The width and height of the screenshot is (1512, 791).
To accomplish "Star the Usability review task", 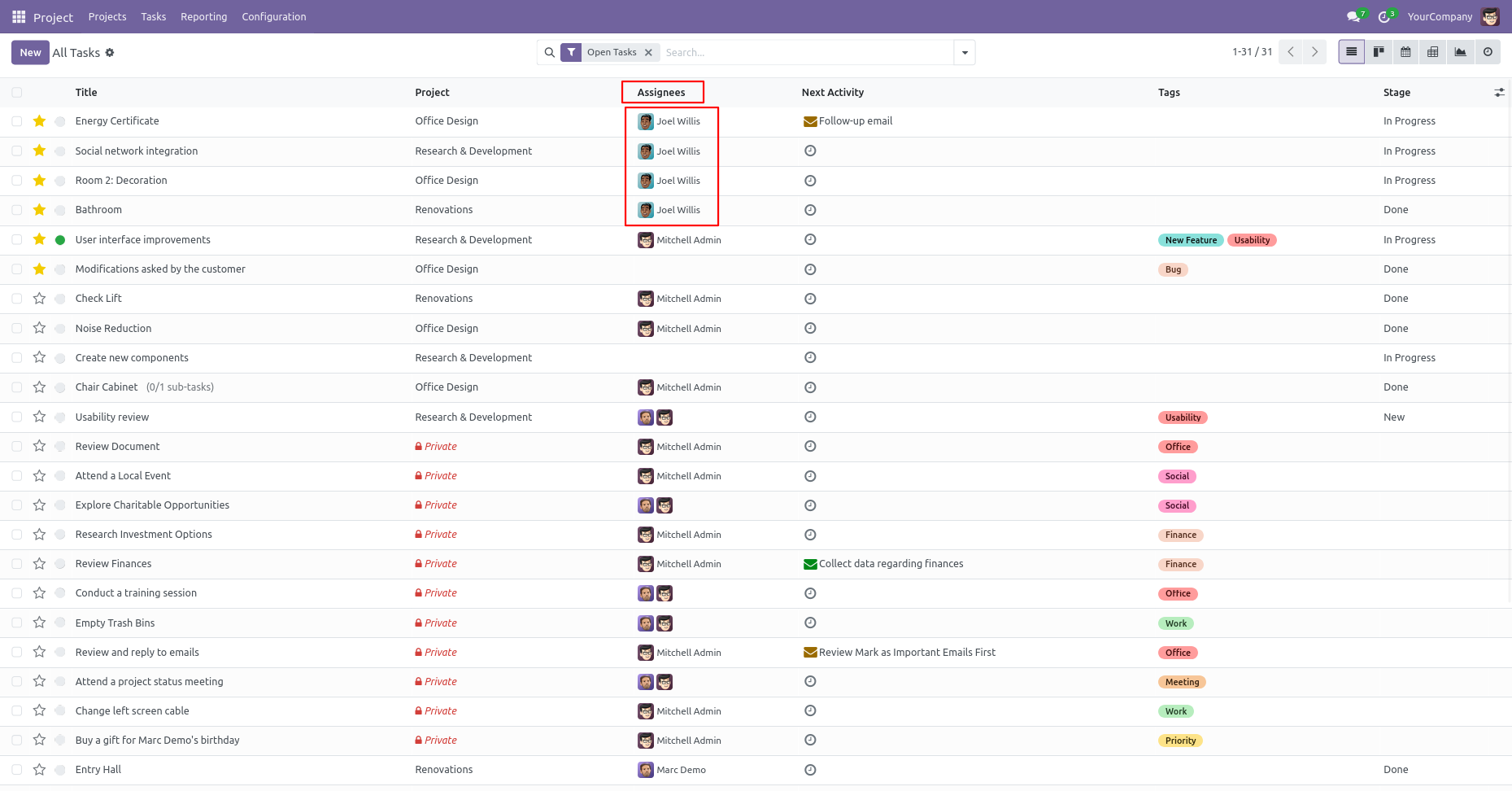I will pos(39,417).
